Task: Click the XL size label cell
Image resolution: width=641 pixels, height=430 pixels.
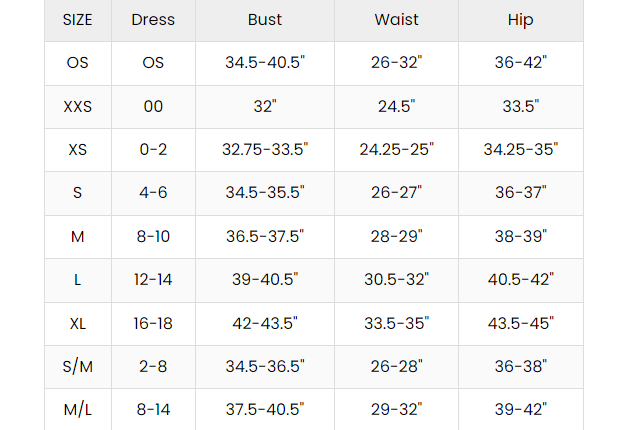Action: 77,323
